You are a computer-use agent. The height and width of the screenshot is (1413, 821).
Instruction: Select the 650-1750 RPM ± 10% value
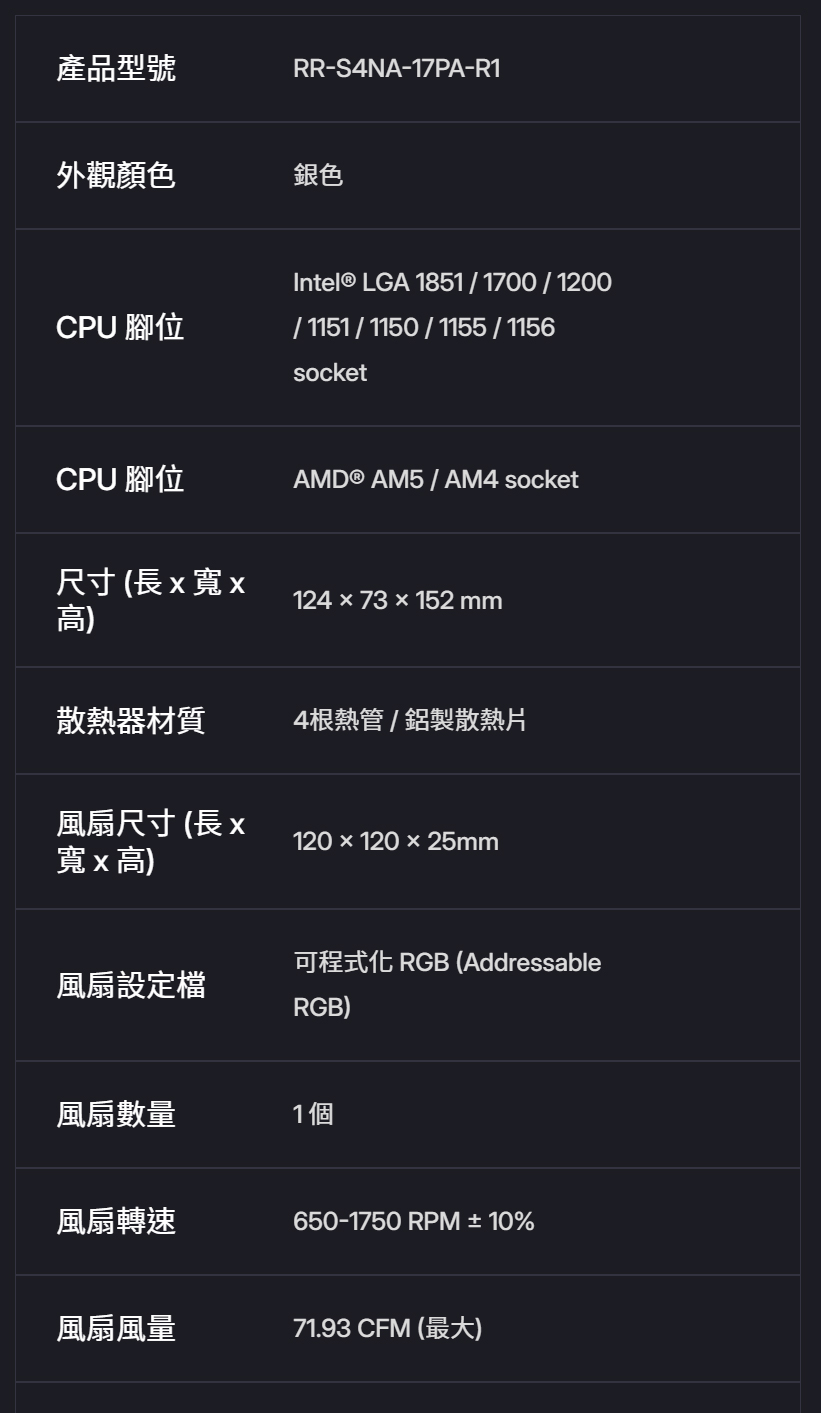tap(413, 1221)
